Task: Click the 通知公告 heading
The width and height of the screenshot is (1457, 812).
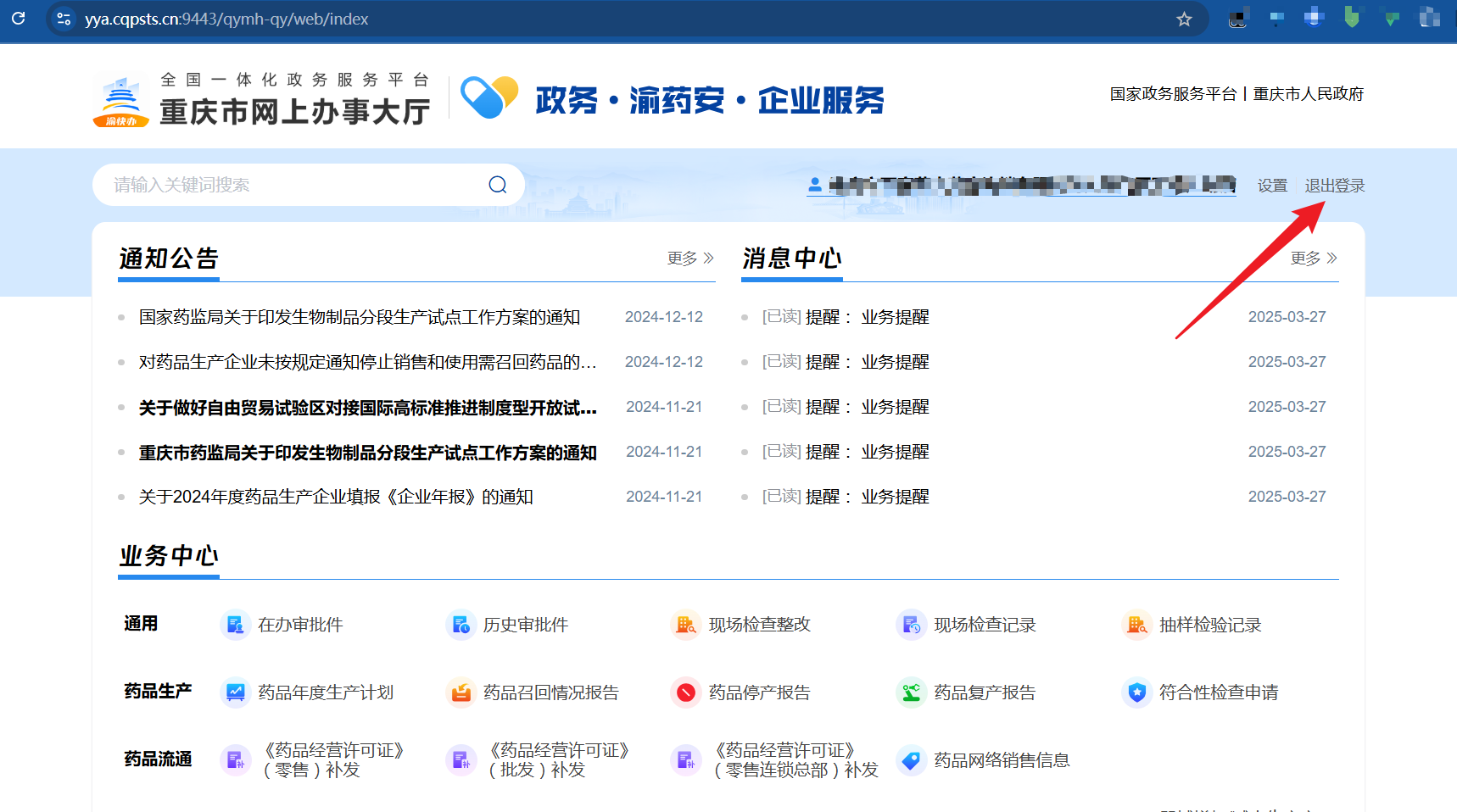Action: pos(169,259)
